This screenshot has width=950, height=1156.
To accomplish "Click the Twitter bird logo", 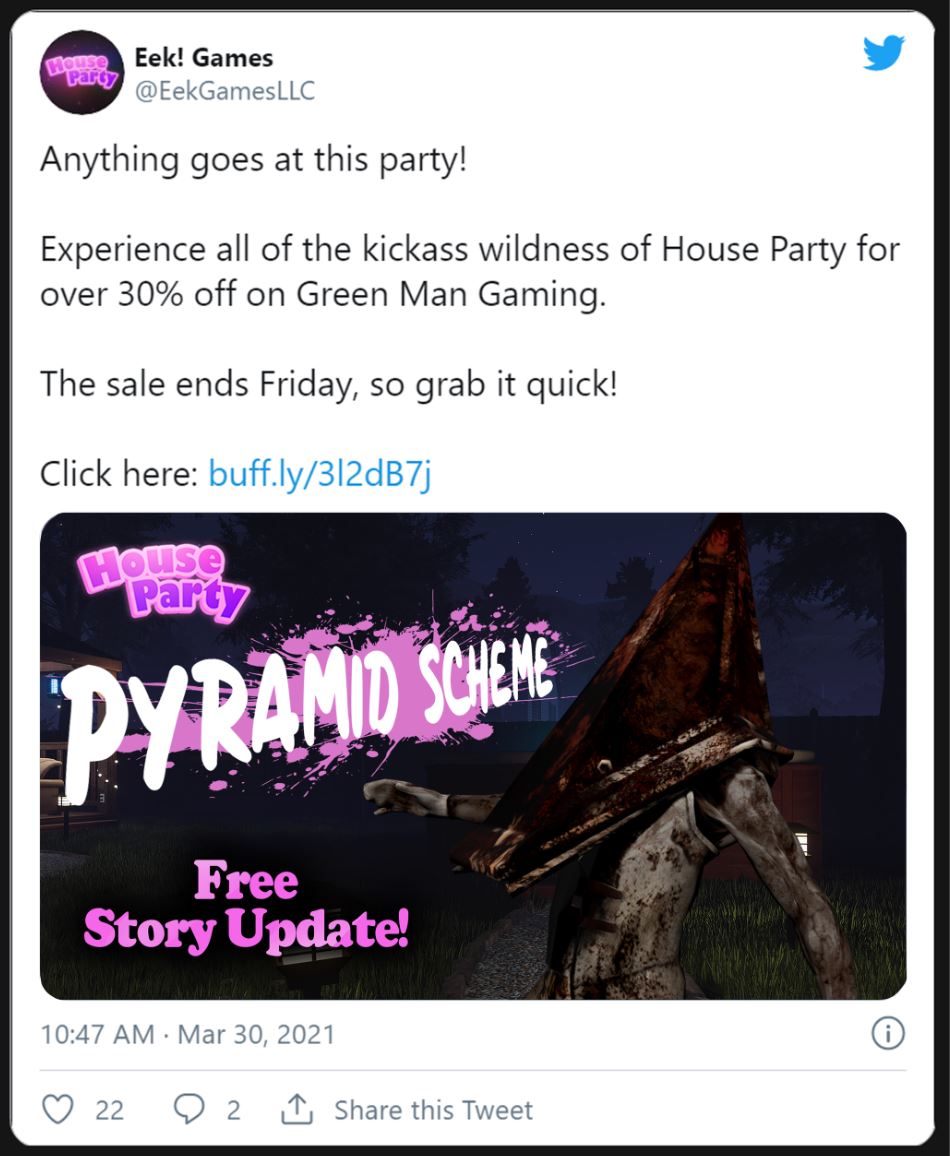I will point(884,52).
